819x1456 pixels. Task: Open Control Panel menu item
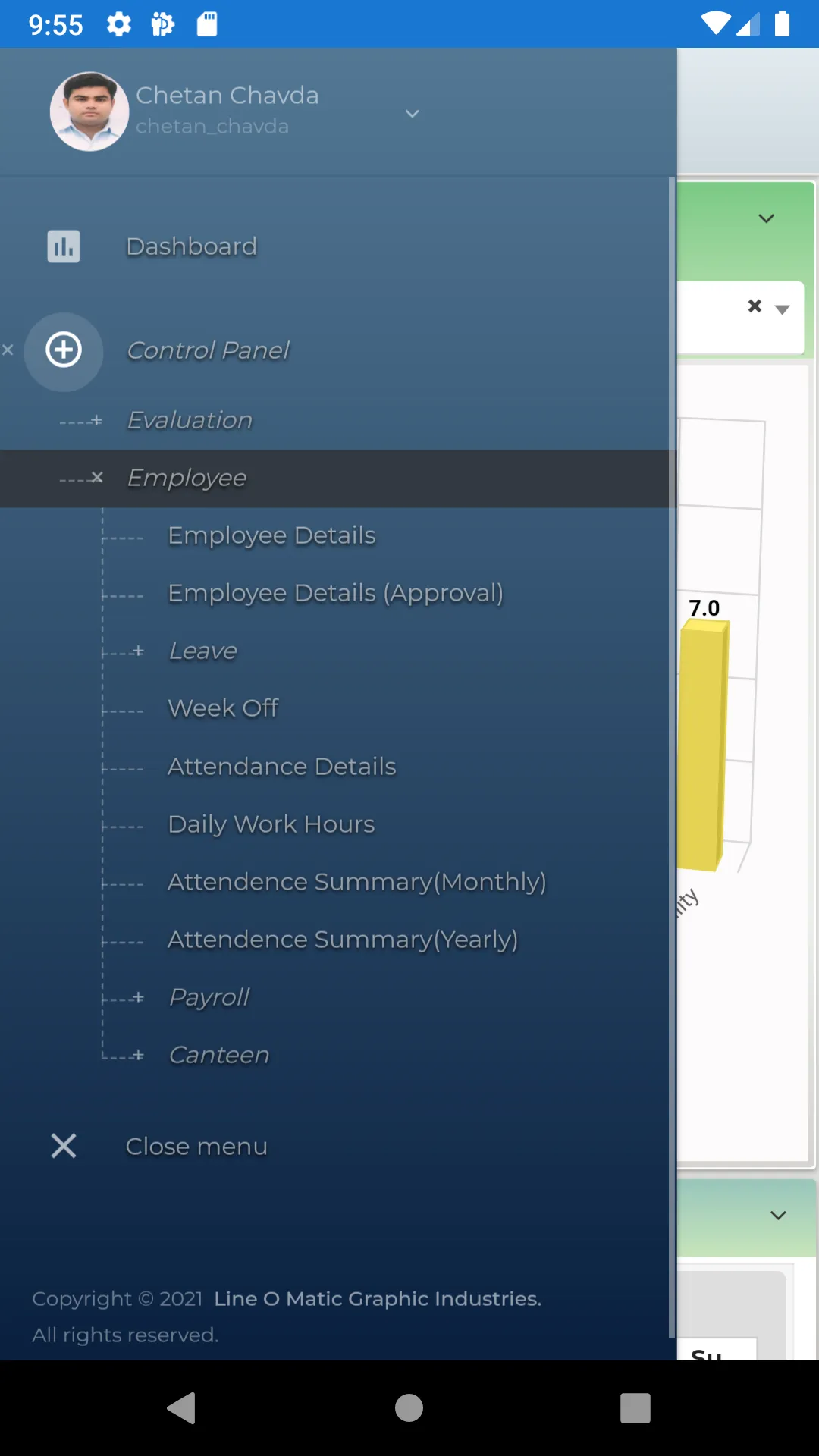208,350
